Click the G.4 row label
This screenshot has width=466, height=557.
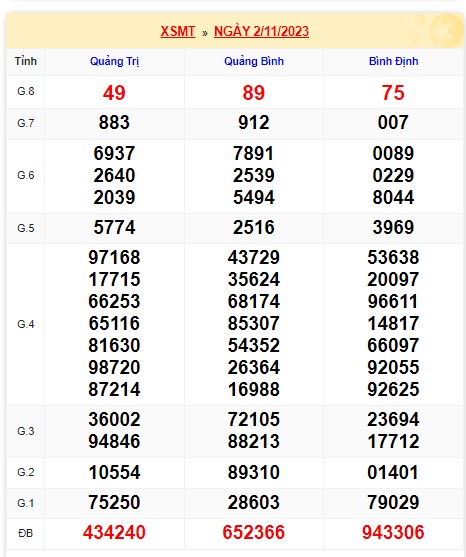[26, 324]
